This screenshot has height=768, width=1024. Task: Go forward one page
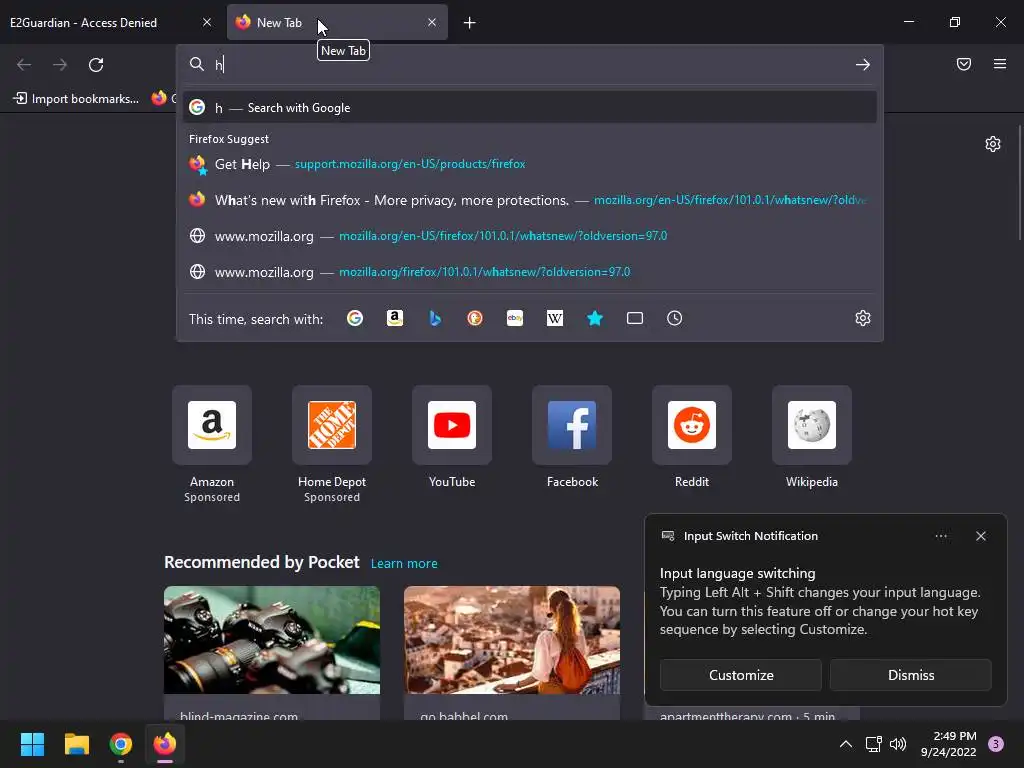(x=60, y=65)
